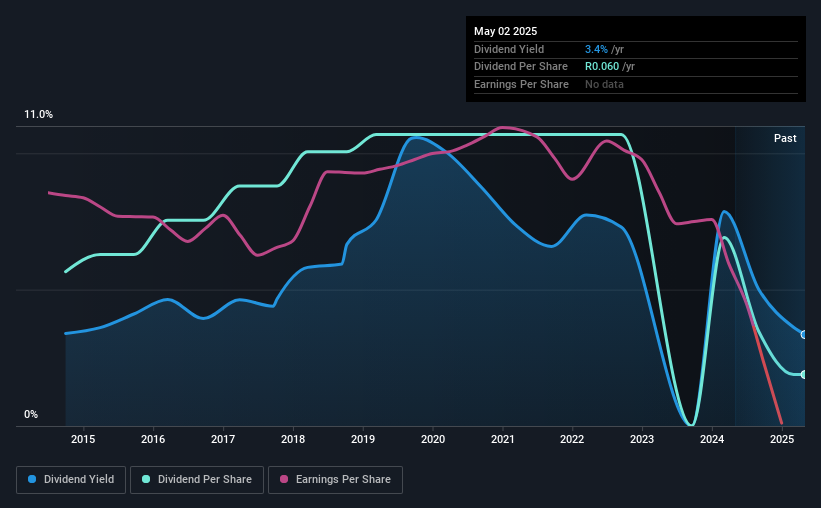The height and width of the screenshot is (508, 821).
Task: Click the blue Dividend Yield endpoint marker
Action: [x=804, y=335]
